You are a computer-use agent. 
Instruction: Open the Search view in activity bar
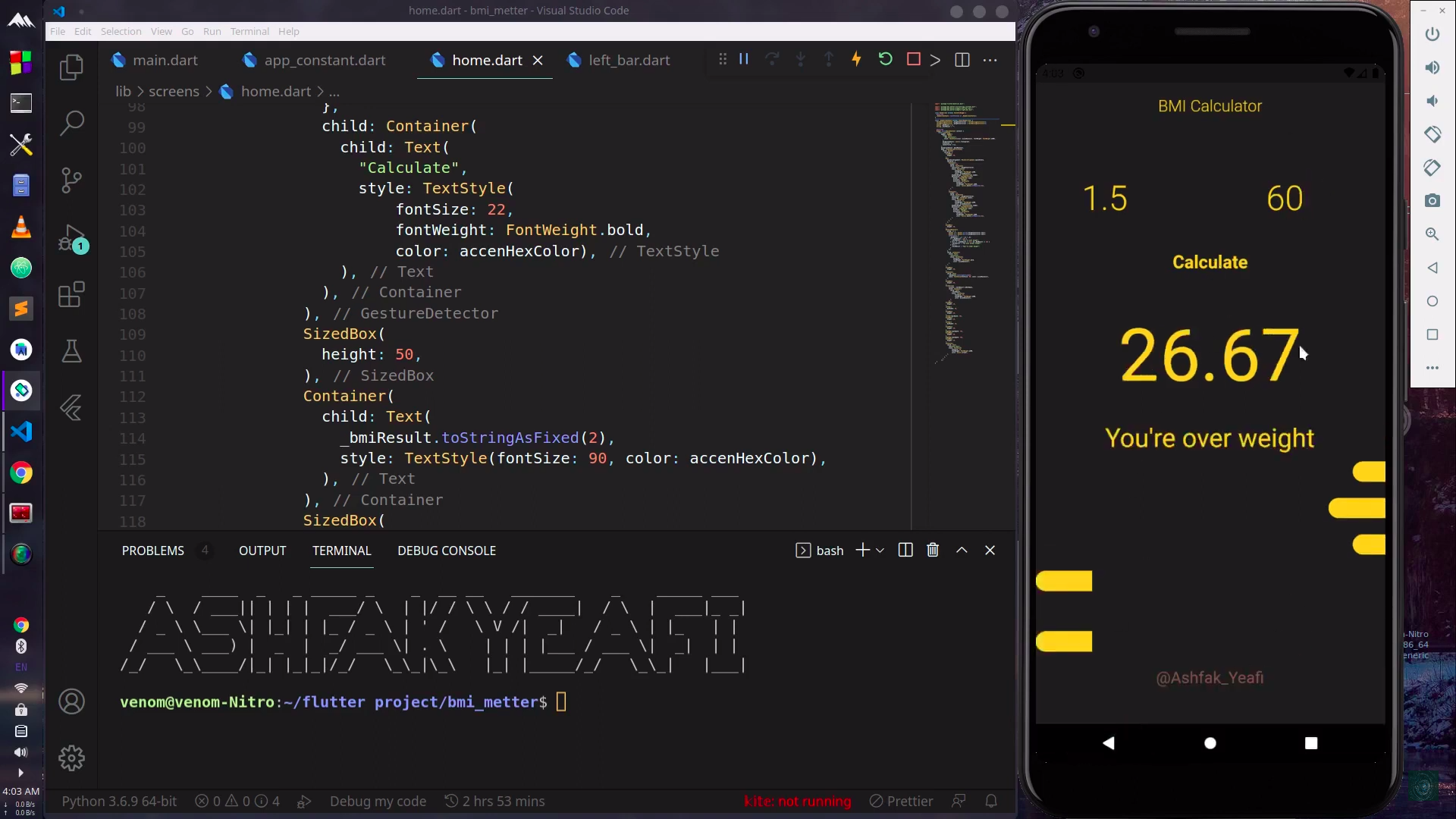click(x=71, y=123)
